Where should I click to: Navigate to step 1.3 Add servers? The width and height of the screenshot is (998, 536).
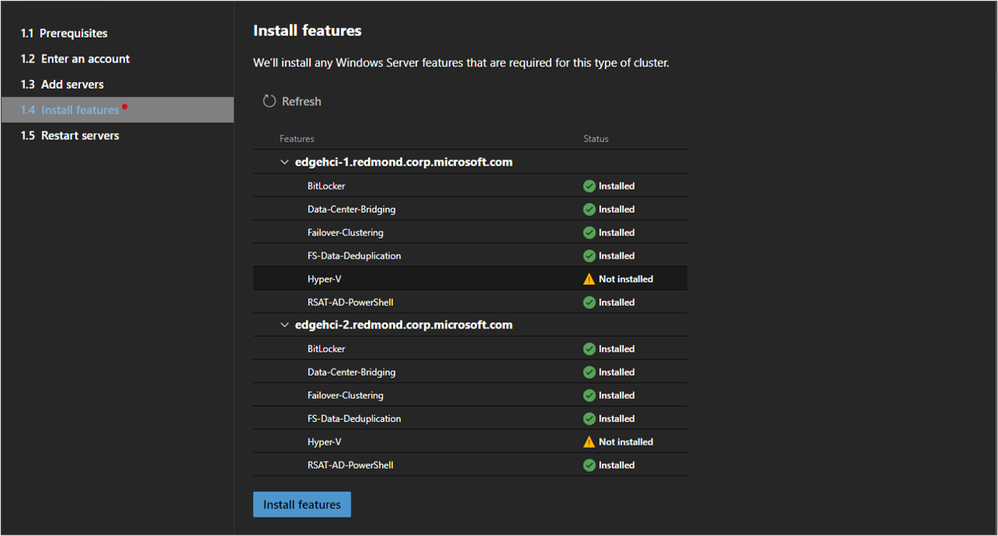(62, 84)
